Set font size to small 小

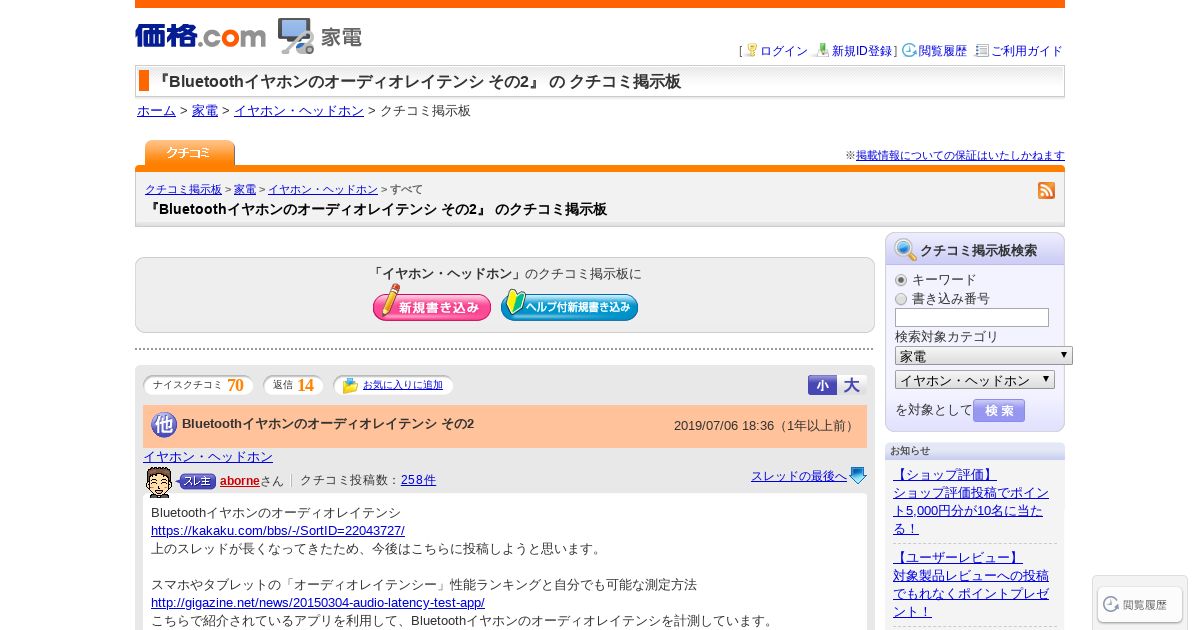coord(822,385)
